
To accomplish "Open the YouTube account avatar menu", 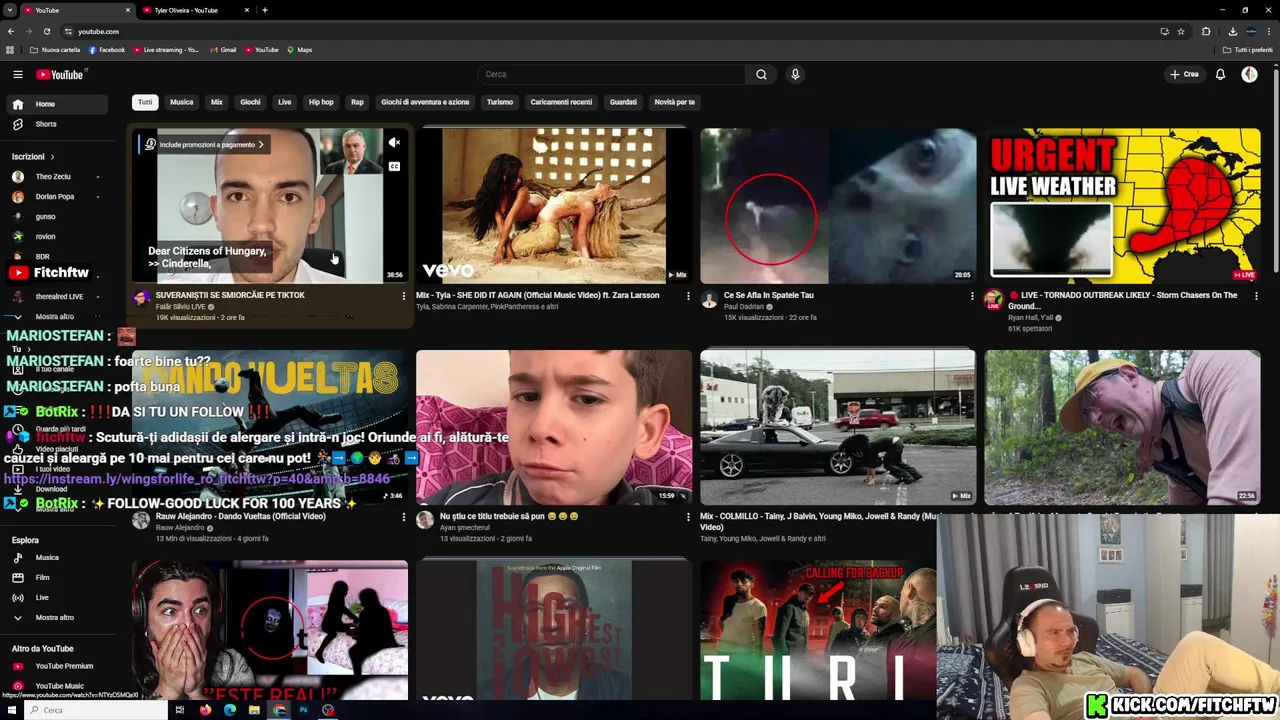I will pyautogui.click(x=1249, y=74).
